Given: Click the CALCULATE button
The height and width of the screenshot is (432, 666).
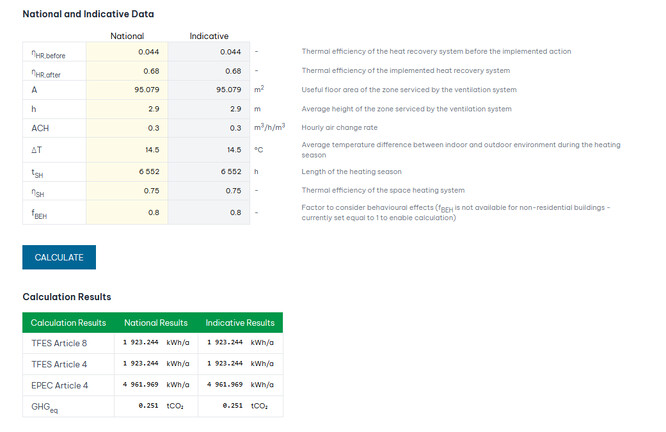Looking at the screenshot, I should coord(59,257).
